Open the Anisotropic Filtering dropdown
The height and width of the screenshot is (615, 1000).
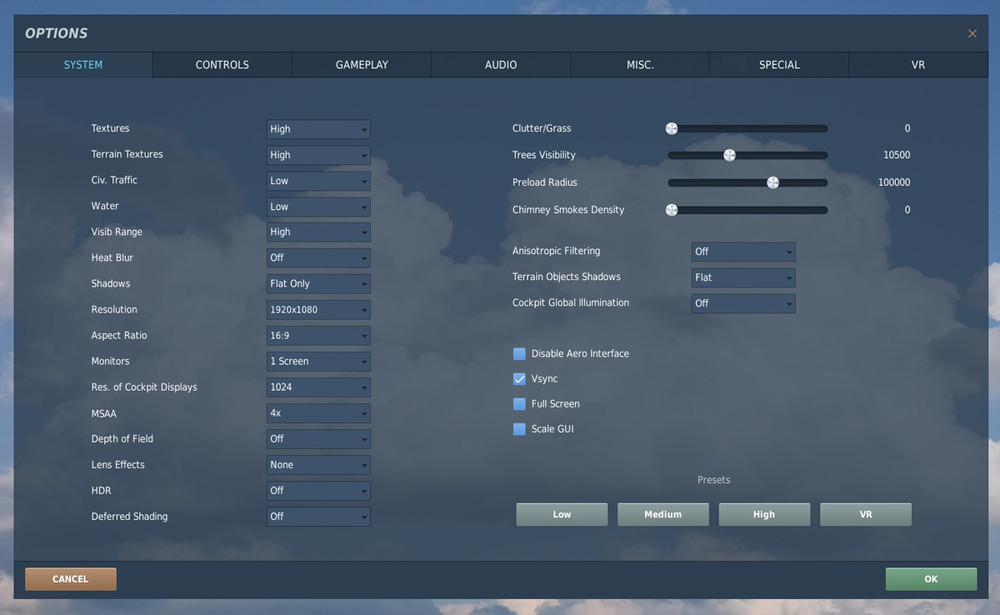click(x=743, y=251)
